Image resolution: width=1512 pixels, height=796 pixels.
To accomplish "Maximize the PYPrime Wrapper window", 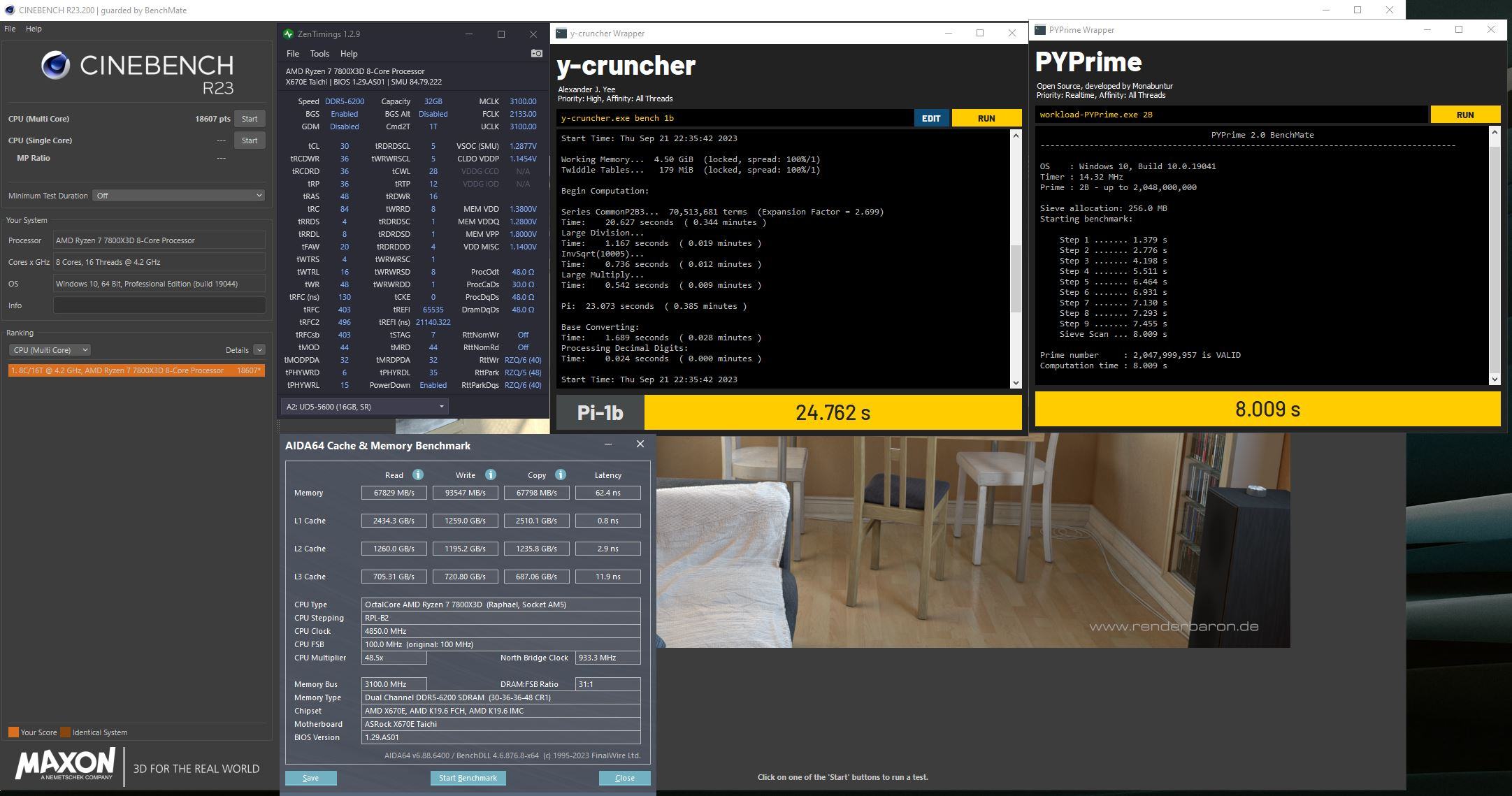I will click(x=1459, y=29).
